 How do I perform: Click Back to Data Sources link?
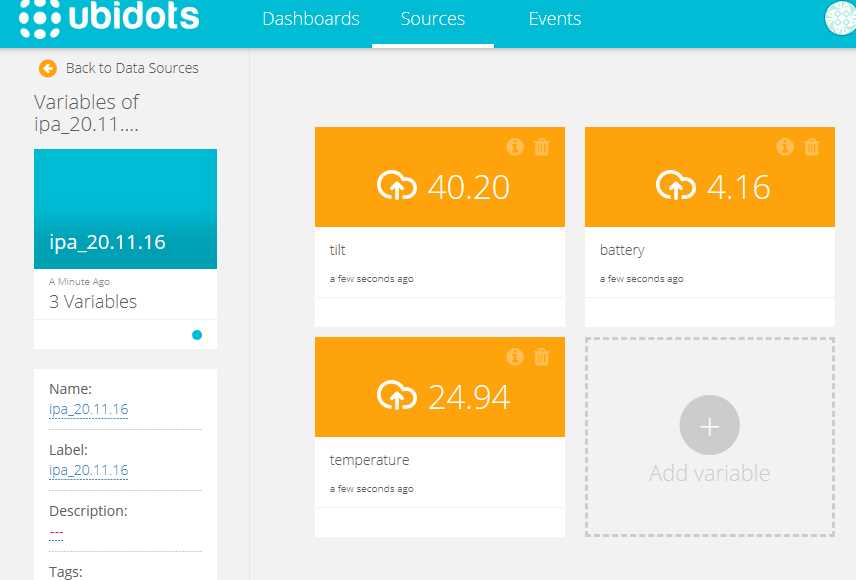point(131,68)
